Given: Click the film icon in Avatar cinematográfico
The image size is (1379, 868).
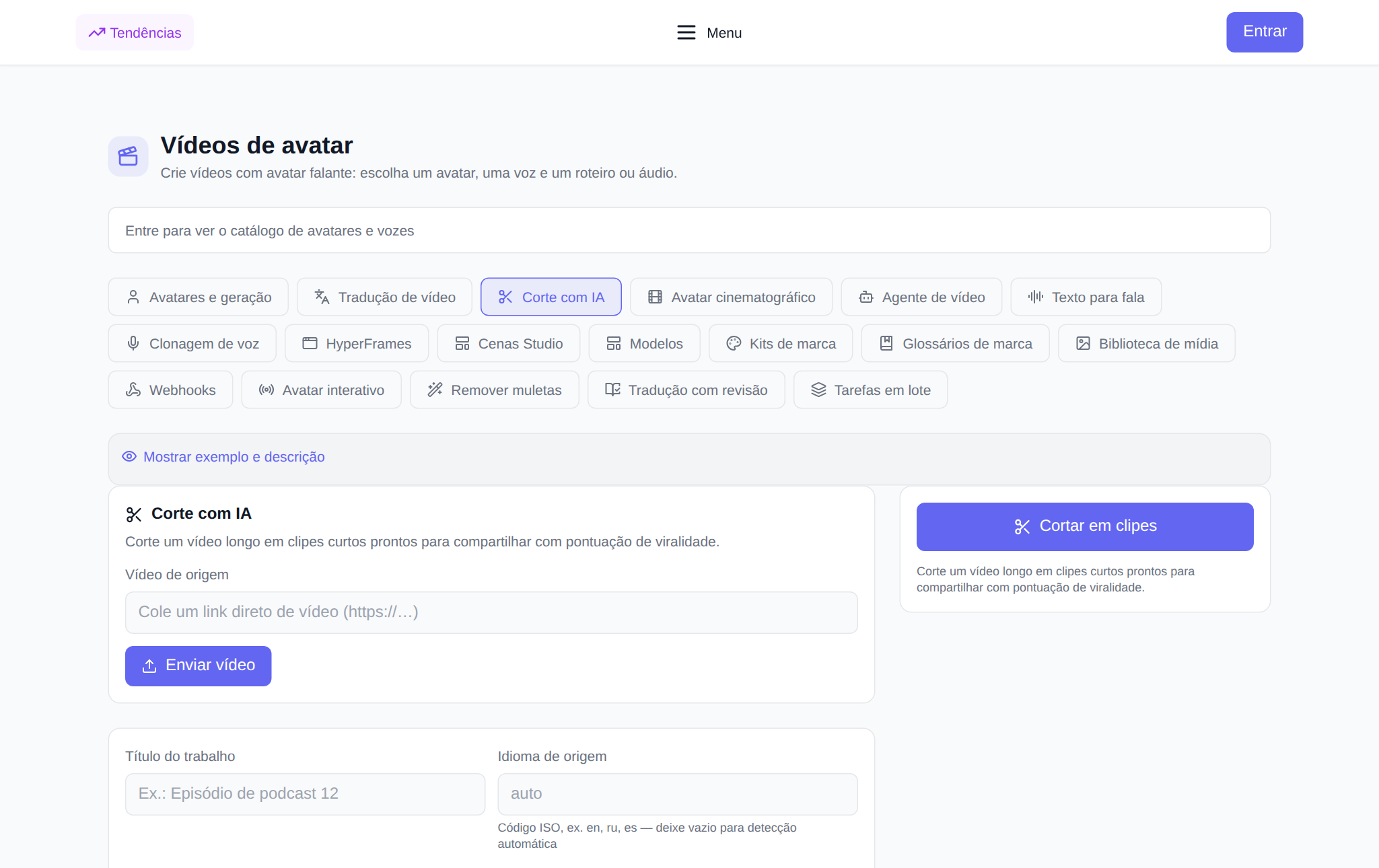Looking at the screenshot, I should pyautogui.click(x=655, y=297).
